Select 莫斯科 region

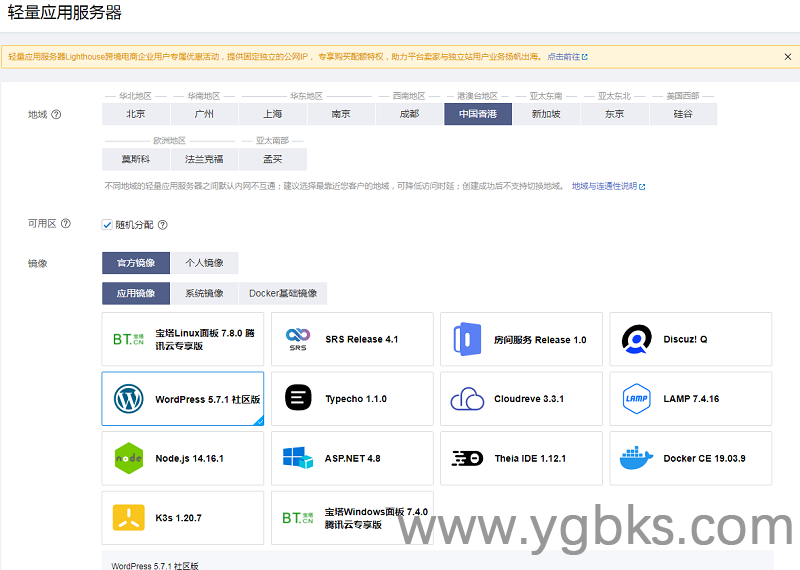[136, 159]
